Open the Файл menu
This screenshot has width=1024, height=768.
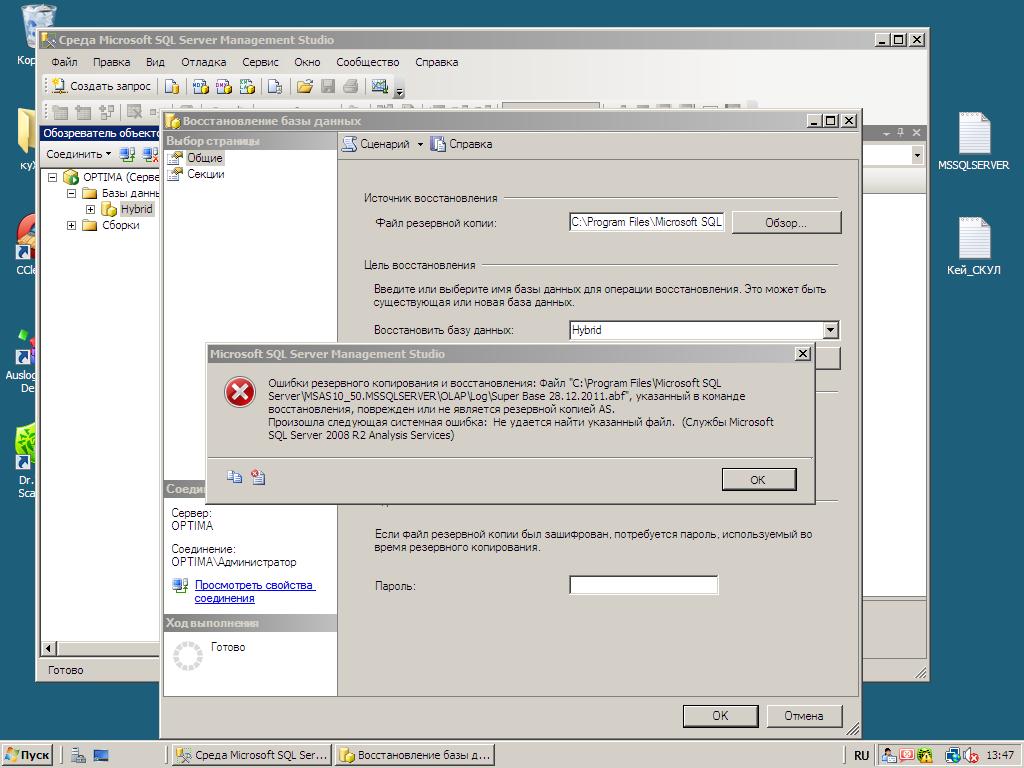(x=64, y=62)
